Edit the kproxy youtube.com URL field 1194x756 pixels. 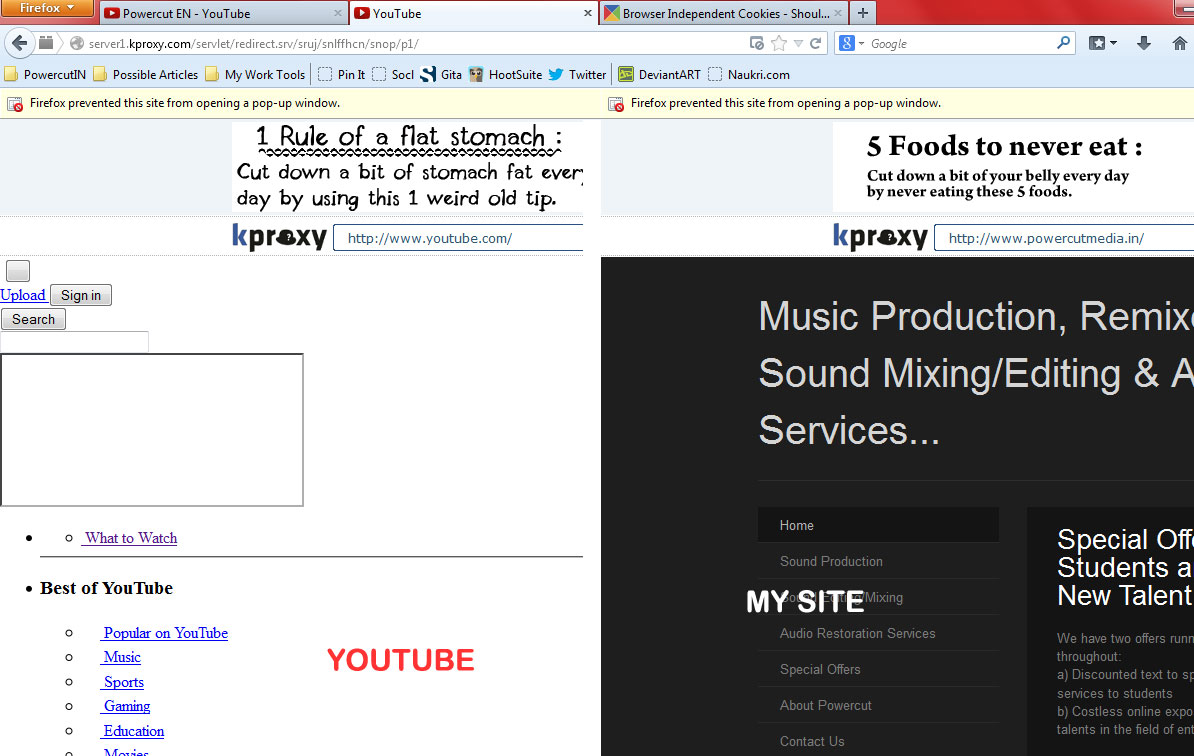[x=458, y=238]
